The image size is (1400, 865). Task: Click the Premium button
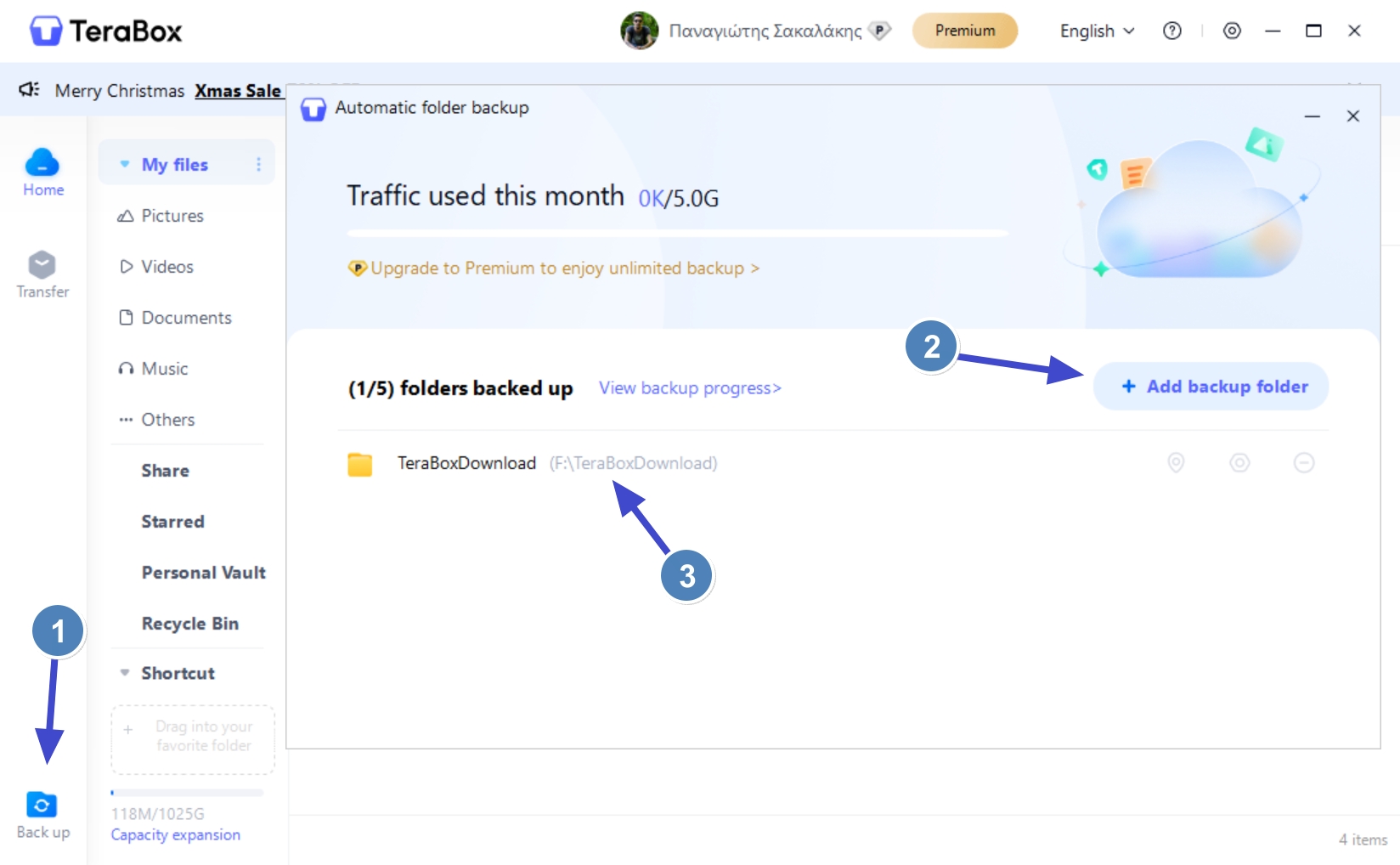[x=965, y=31]
